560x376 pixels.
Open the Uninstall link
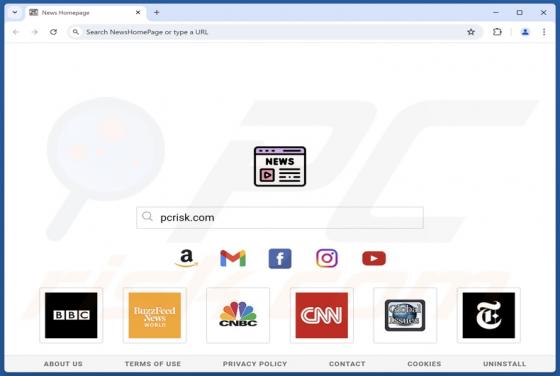(x=505, y=364)
